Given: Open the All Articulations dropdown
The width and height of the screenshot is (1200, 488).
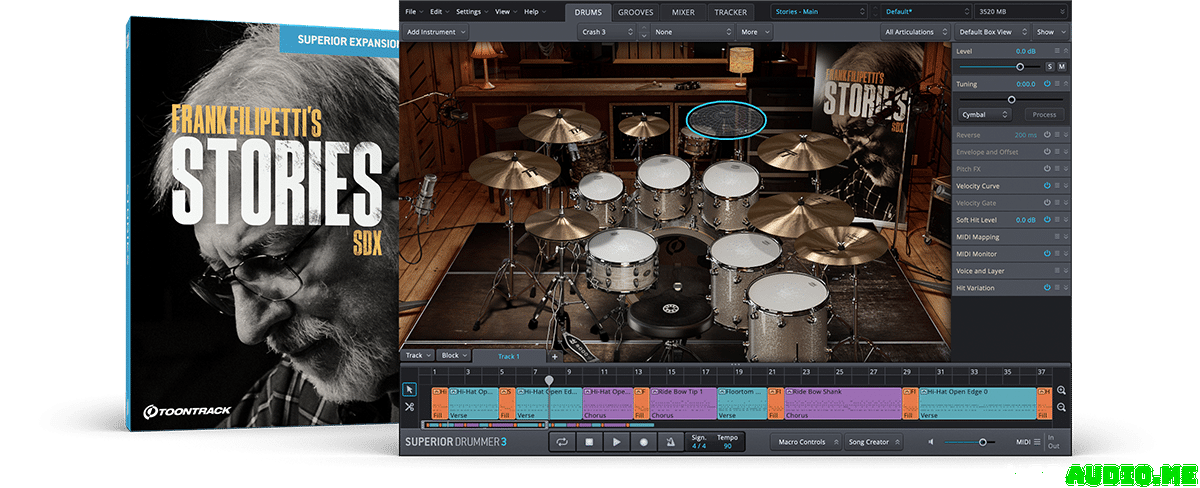Looking at the screenshot, I should click(x=916, y=32).
